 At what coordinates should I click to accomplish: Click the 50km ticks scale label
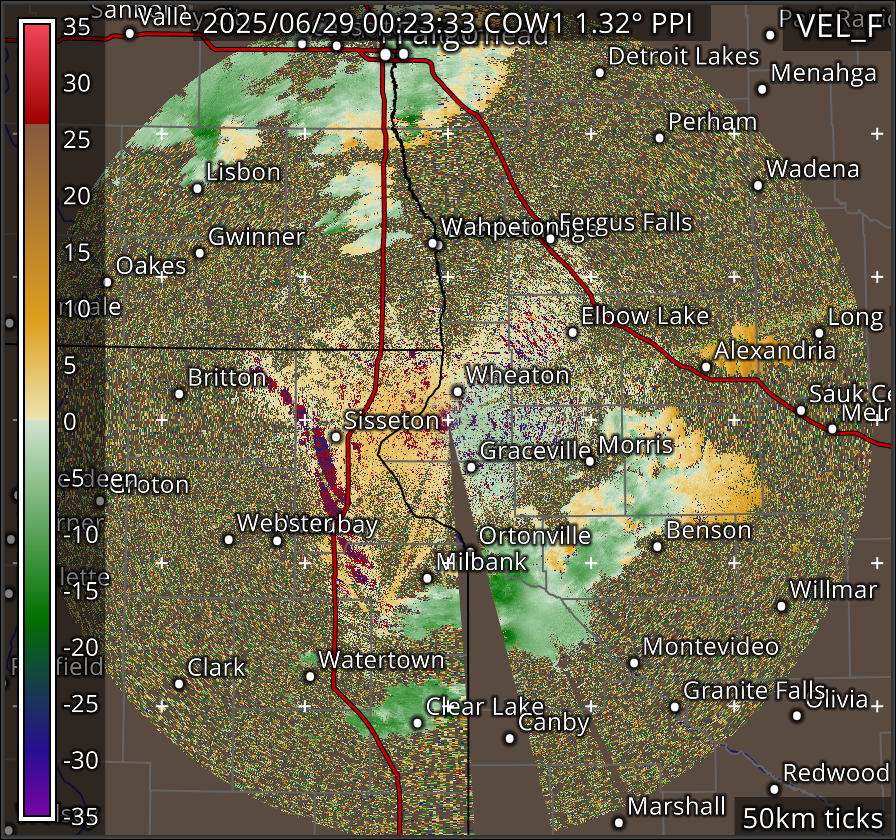(x=812, y=817)
